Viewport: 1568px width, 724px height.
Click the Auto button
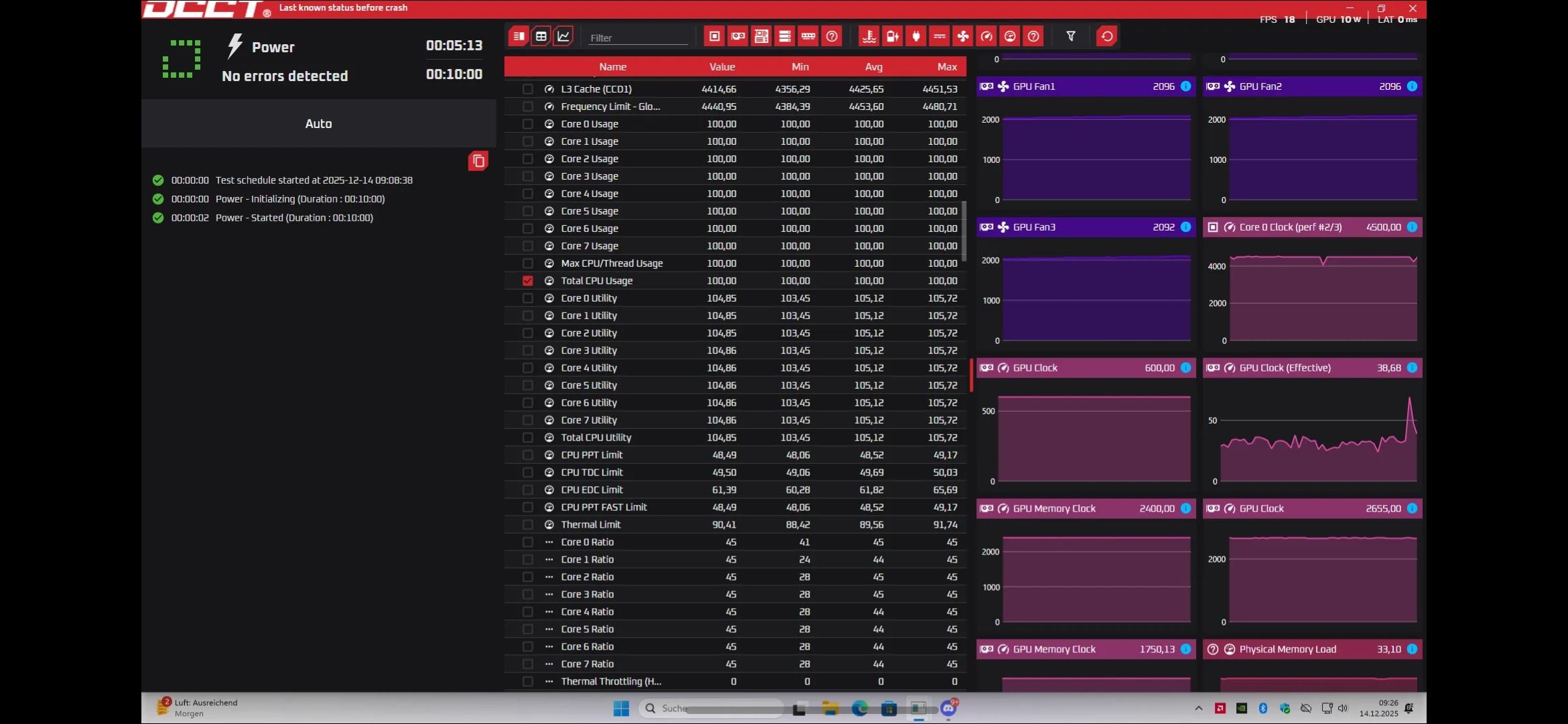point(318,123)
